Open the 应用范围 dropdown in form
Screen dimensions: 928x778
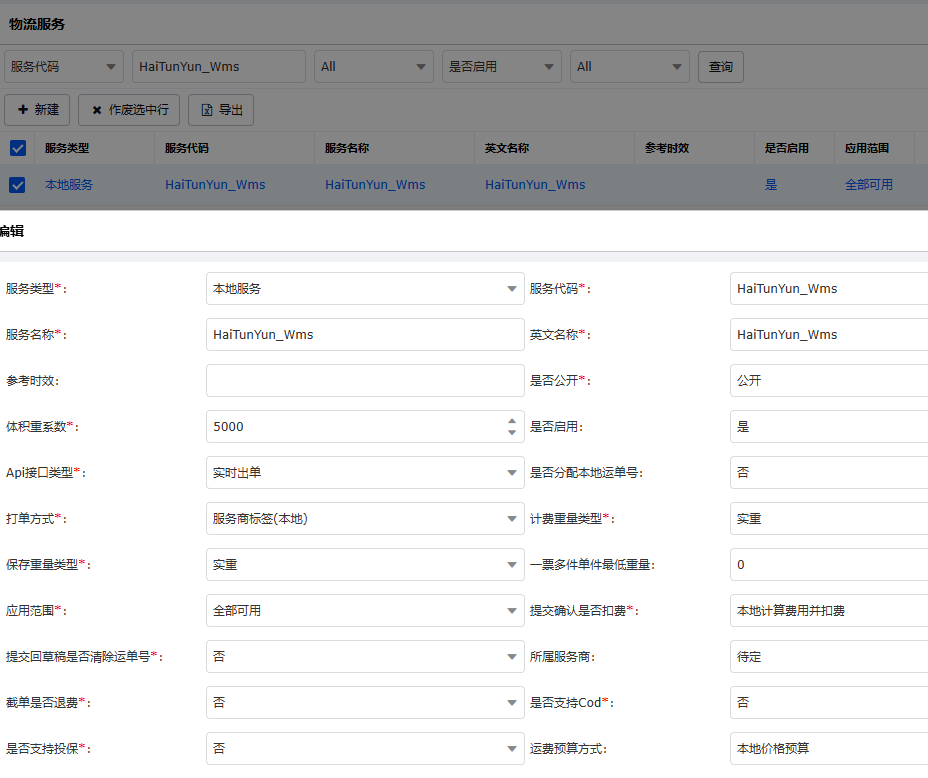tap(365, 611)
